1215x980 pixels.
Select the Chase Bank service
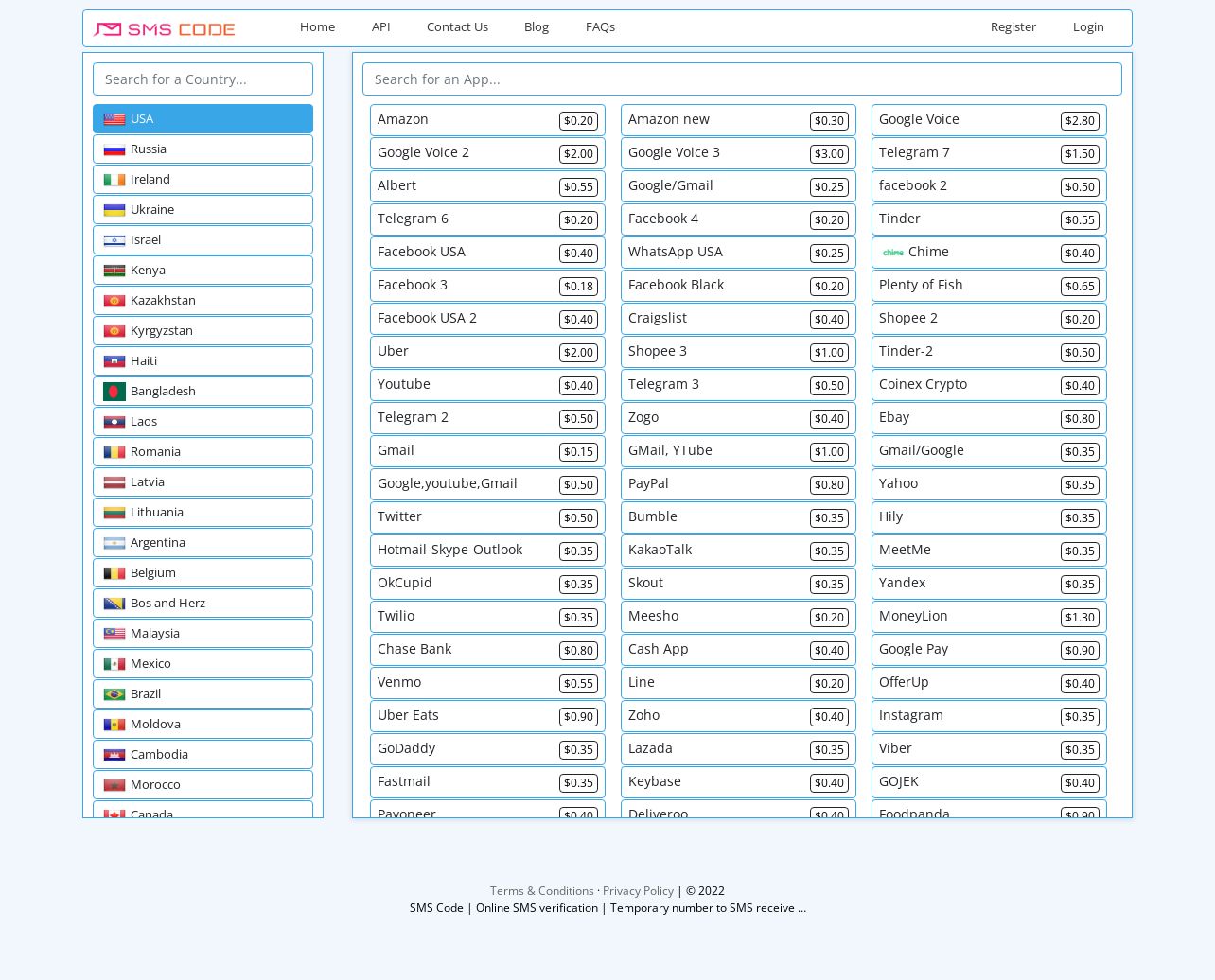tap(487, 650)
